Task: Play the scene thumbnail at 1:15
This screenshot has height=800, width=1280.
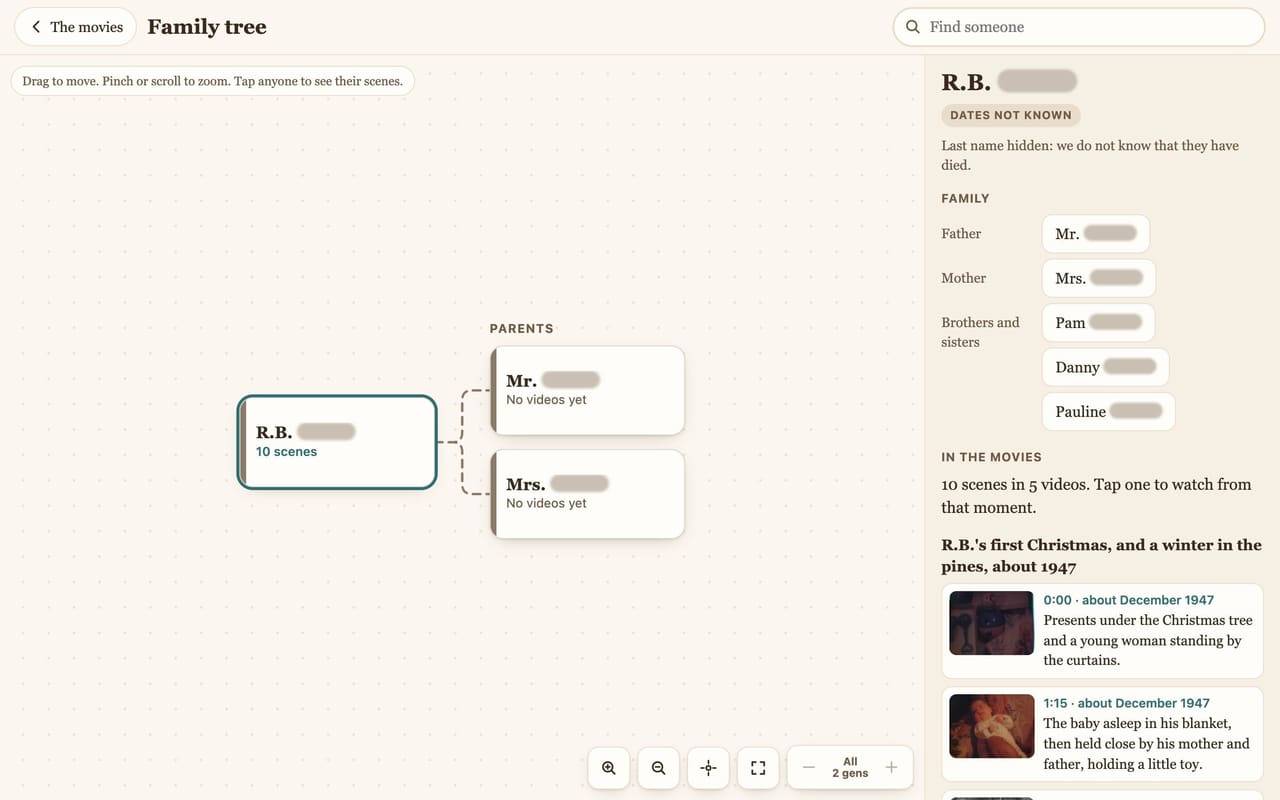Action: pyautogui.click(x=991, y=726)
